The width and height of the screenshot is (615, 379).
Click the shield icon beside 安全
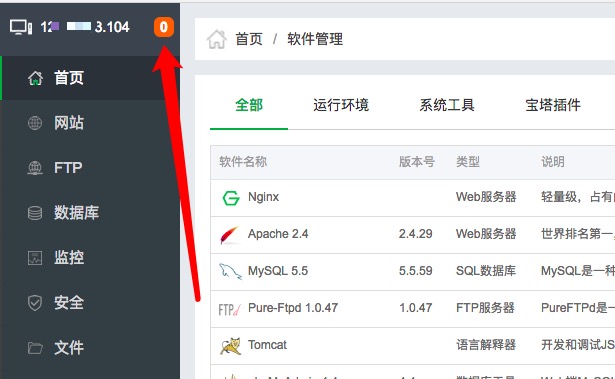coord(35,303)
